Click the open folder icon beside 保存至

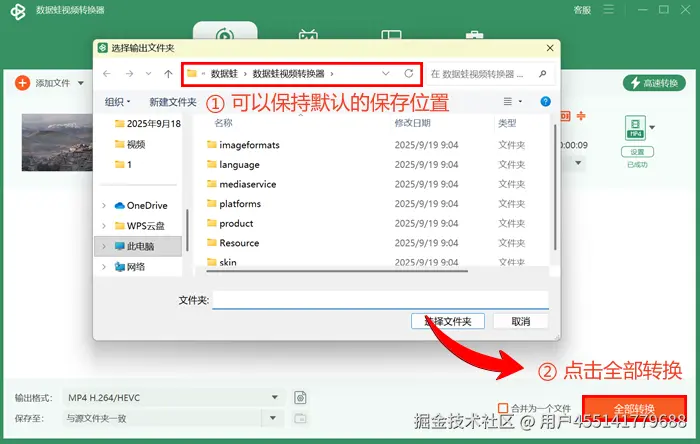[300, 418]
